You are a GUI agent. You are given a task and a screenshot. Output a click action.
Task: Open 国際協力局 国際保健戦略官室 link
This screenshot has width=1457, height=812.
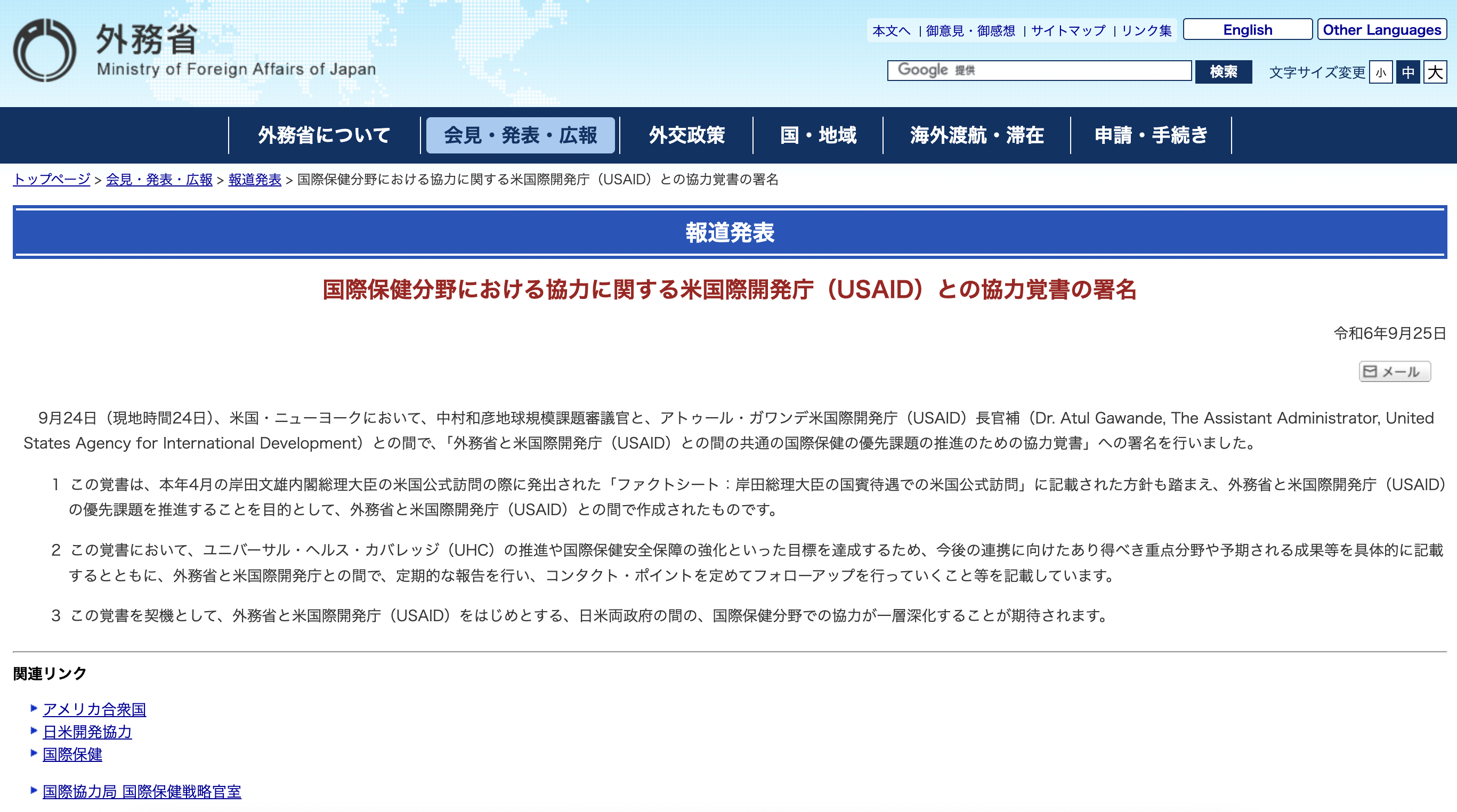click(x=142, y=792)
